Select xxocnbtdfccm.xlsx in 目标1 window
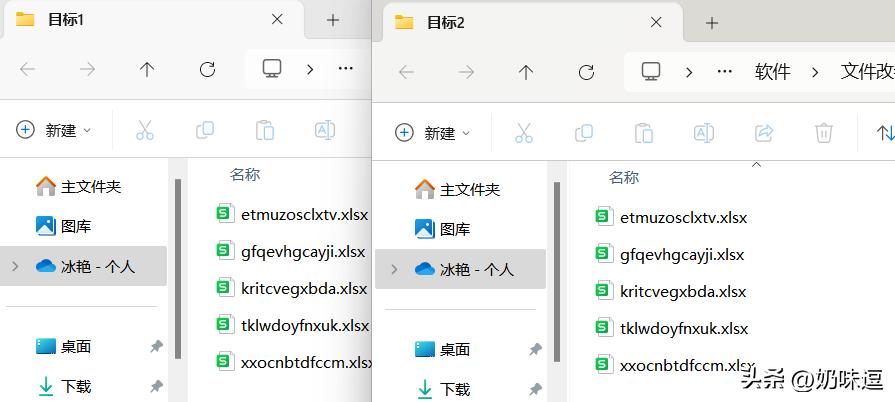Image resolution: width=895 pixels, height=402 pixels. pos(294,362)
